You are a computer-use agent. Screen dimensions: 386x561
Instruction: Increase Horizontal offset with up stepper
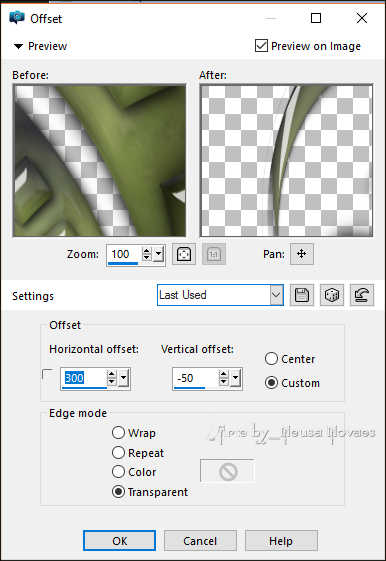point(112,374)
